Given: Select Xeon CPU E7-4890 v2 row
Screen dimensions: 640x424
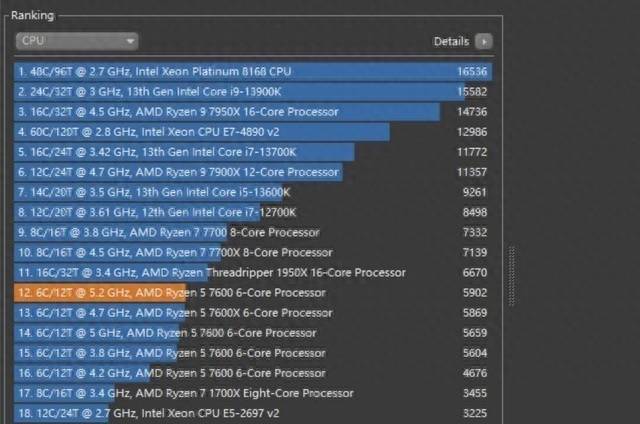Looking at the screenshot, I should click(253, 132).
